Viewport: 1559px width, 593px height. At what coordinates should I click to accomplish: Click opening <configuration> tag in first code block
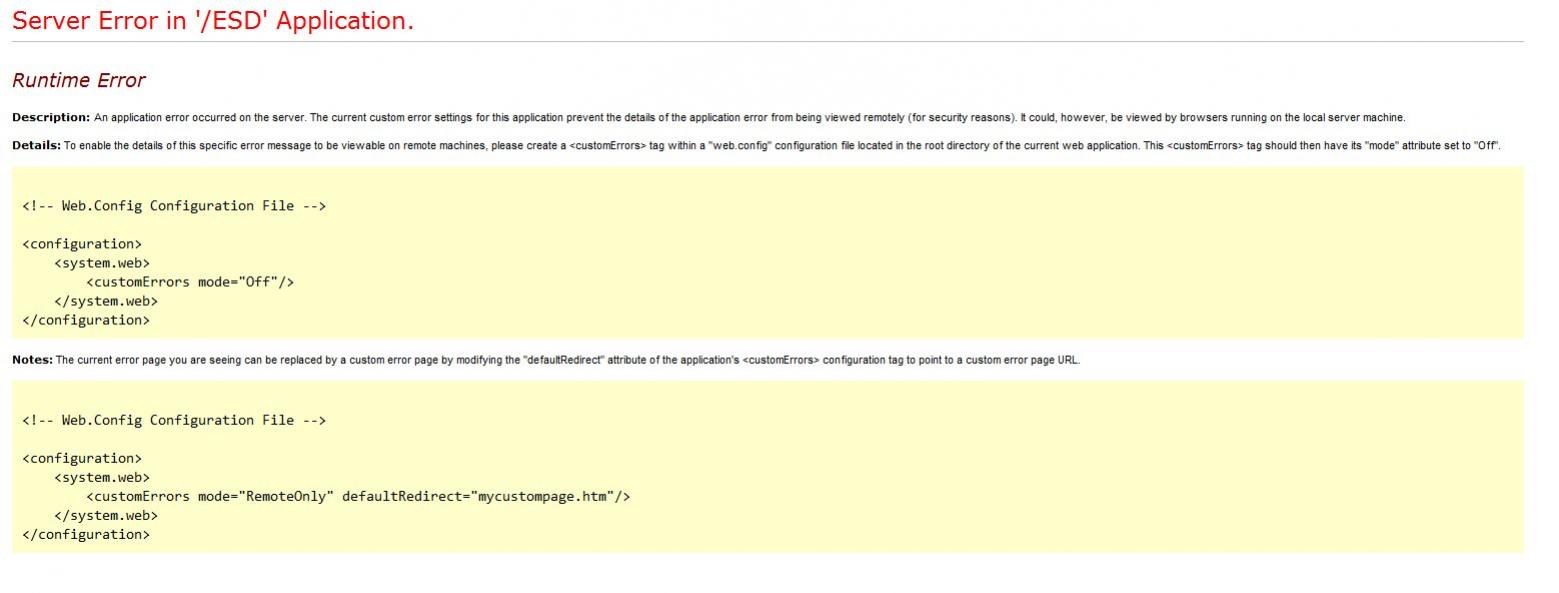[x=82, y=244]
